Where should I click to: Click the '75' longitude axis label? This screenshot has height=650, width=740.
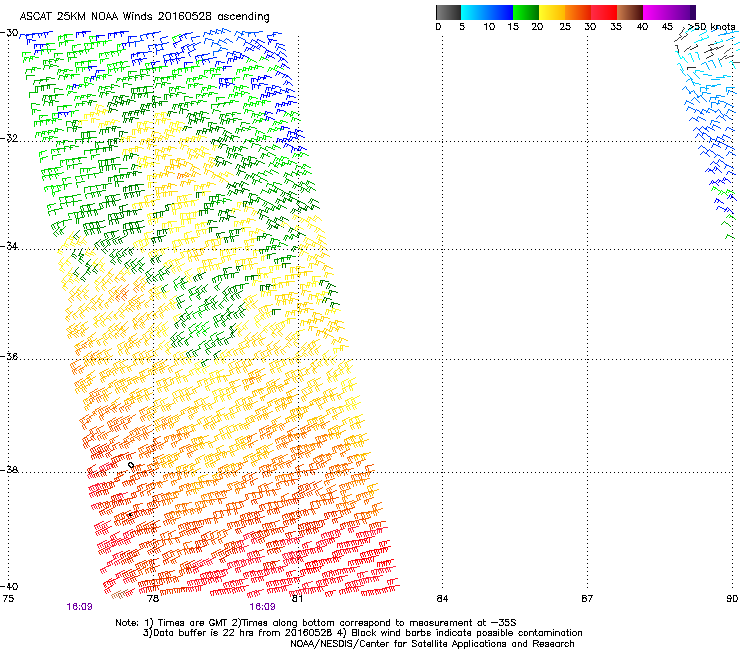pos(8,599)
